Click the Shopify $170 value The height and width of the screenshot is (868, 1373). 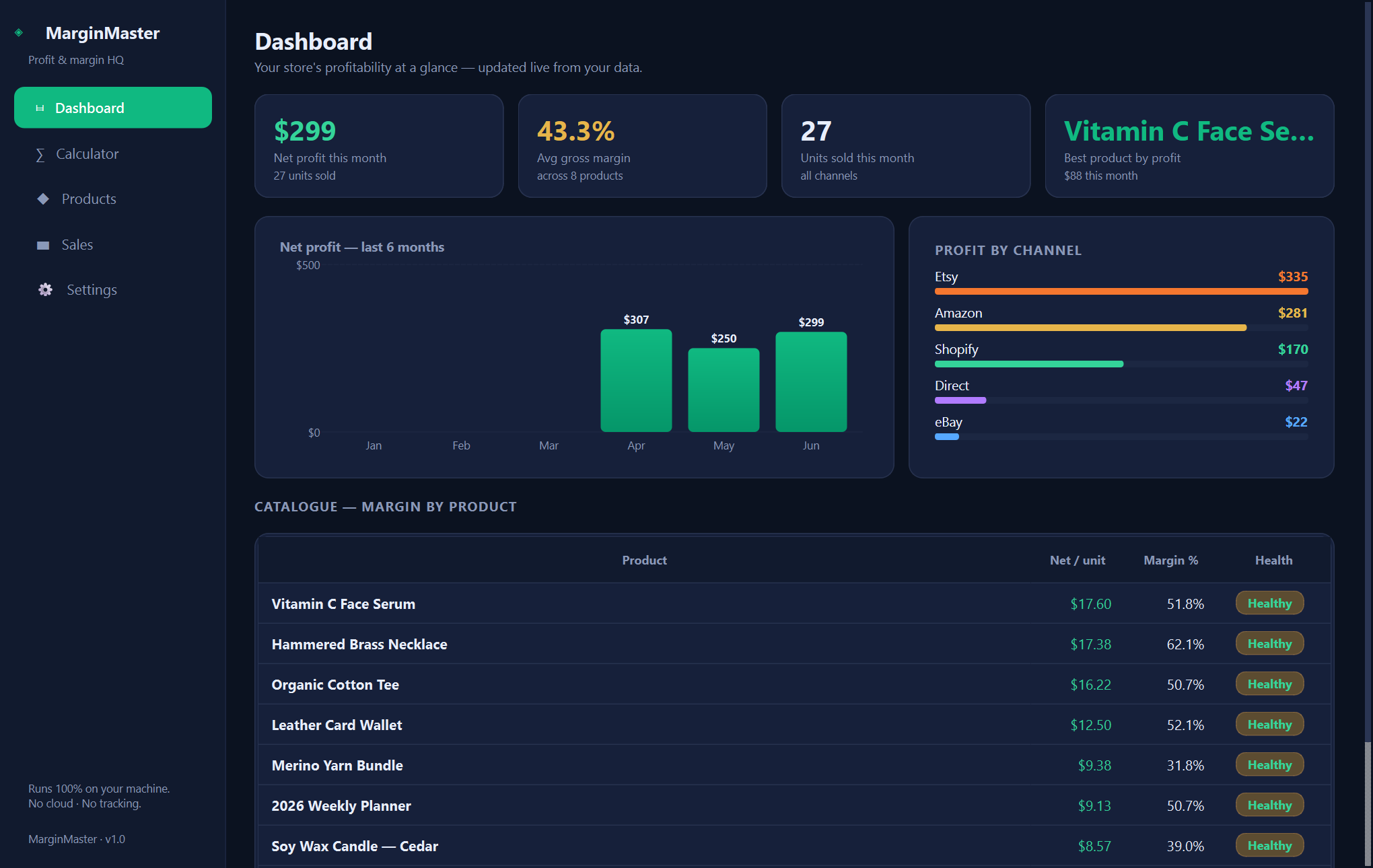click(1293, 349)
